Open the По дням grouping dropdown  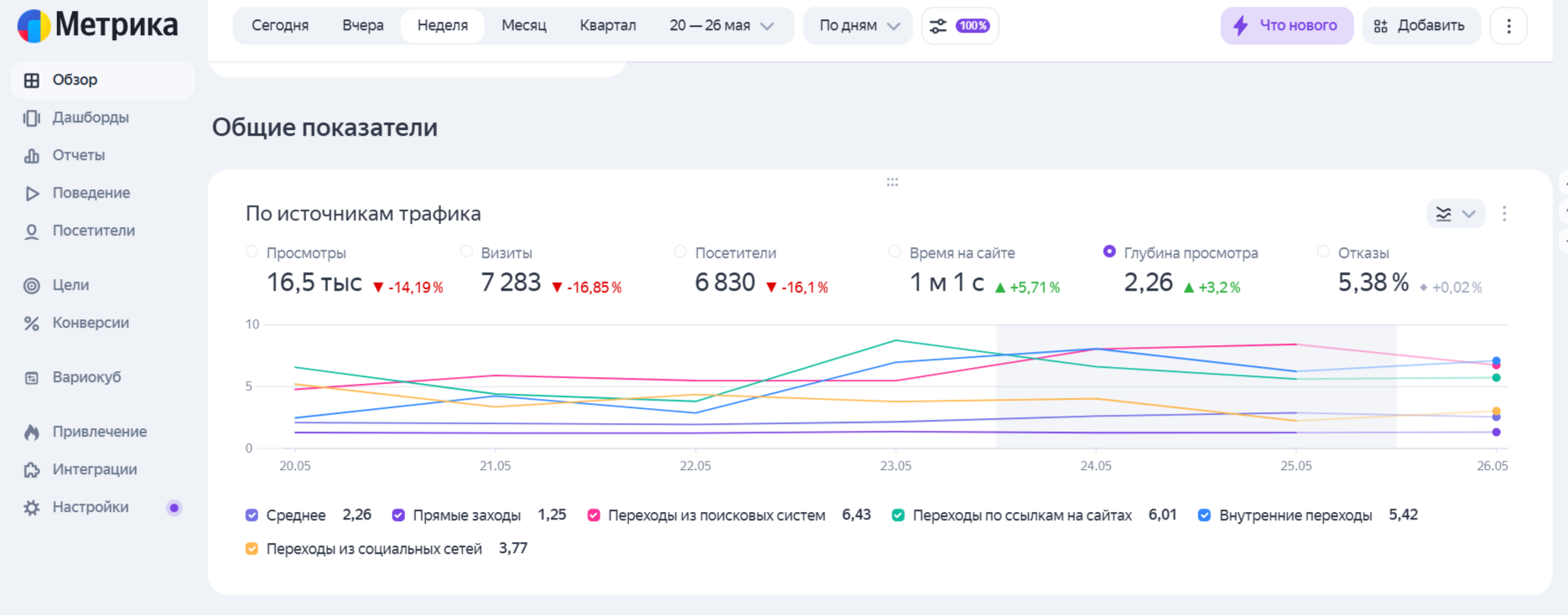858,26
